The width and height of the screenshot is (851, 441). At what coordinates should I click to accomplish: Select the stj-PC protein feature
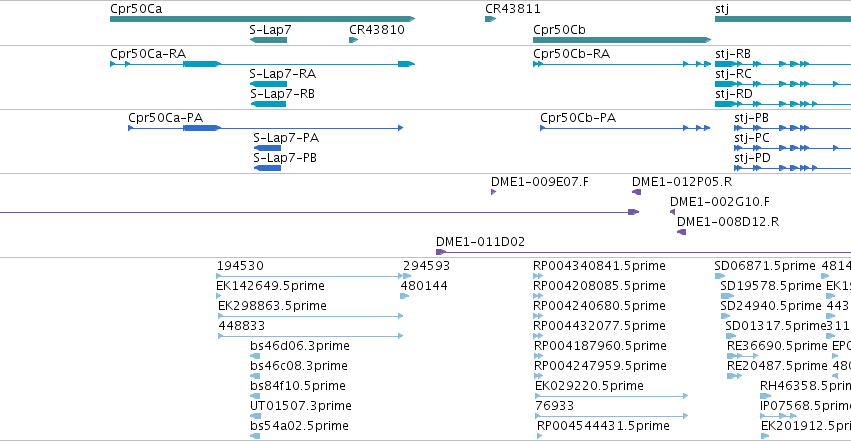pyautogui.click(x=792, y=148)
